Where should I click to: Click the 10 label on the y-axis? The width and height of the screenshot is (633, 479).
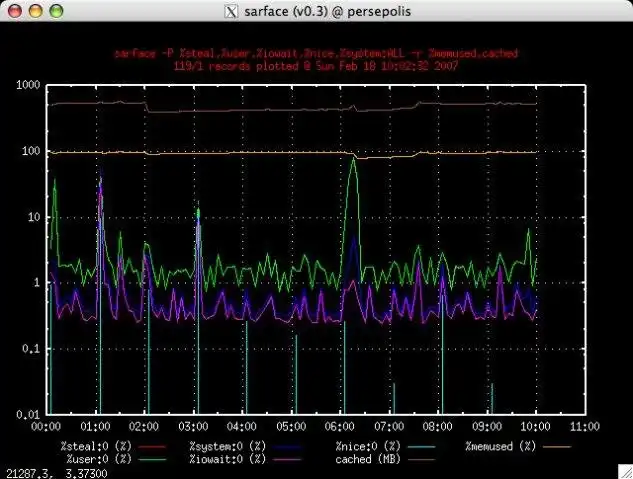pos(34,217)
